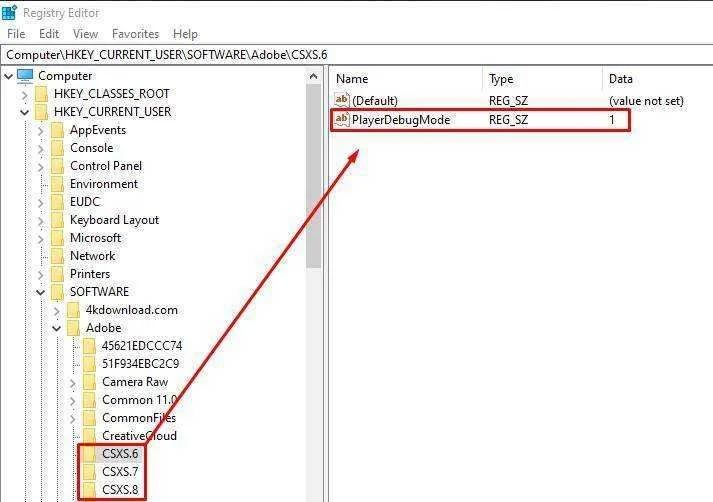713x502 pixels.
Task: Click the EUDC folder icon
Action: [x=57, y=202]
